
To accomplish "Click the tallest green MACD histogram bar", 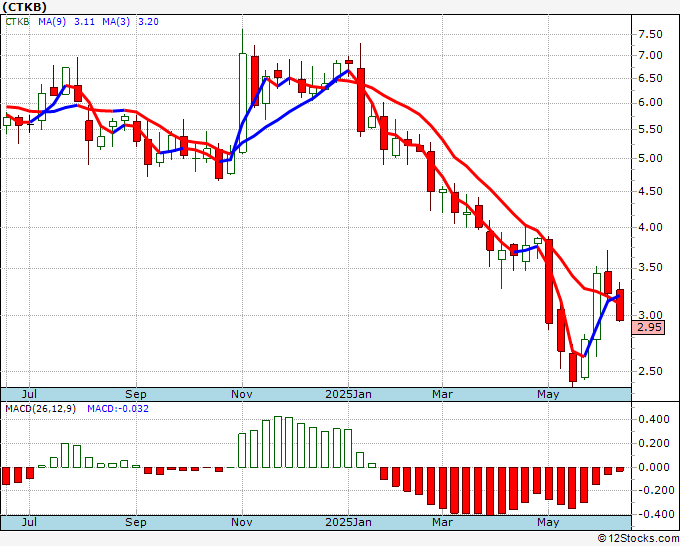I will pyautogui.click(x=278, y=442).
